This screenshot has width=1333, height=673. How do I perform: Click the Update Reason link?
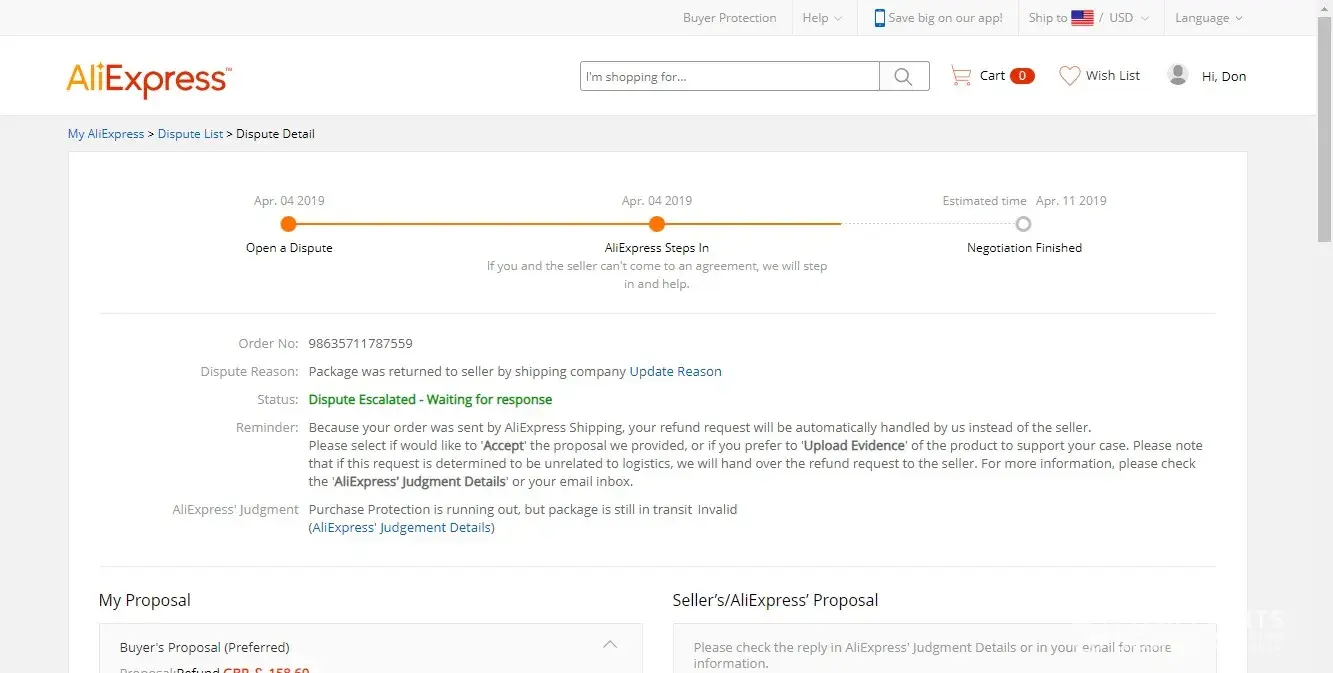tap(675, 371)
